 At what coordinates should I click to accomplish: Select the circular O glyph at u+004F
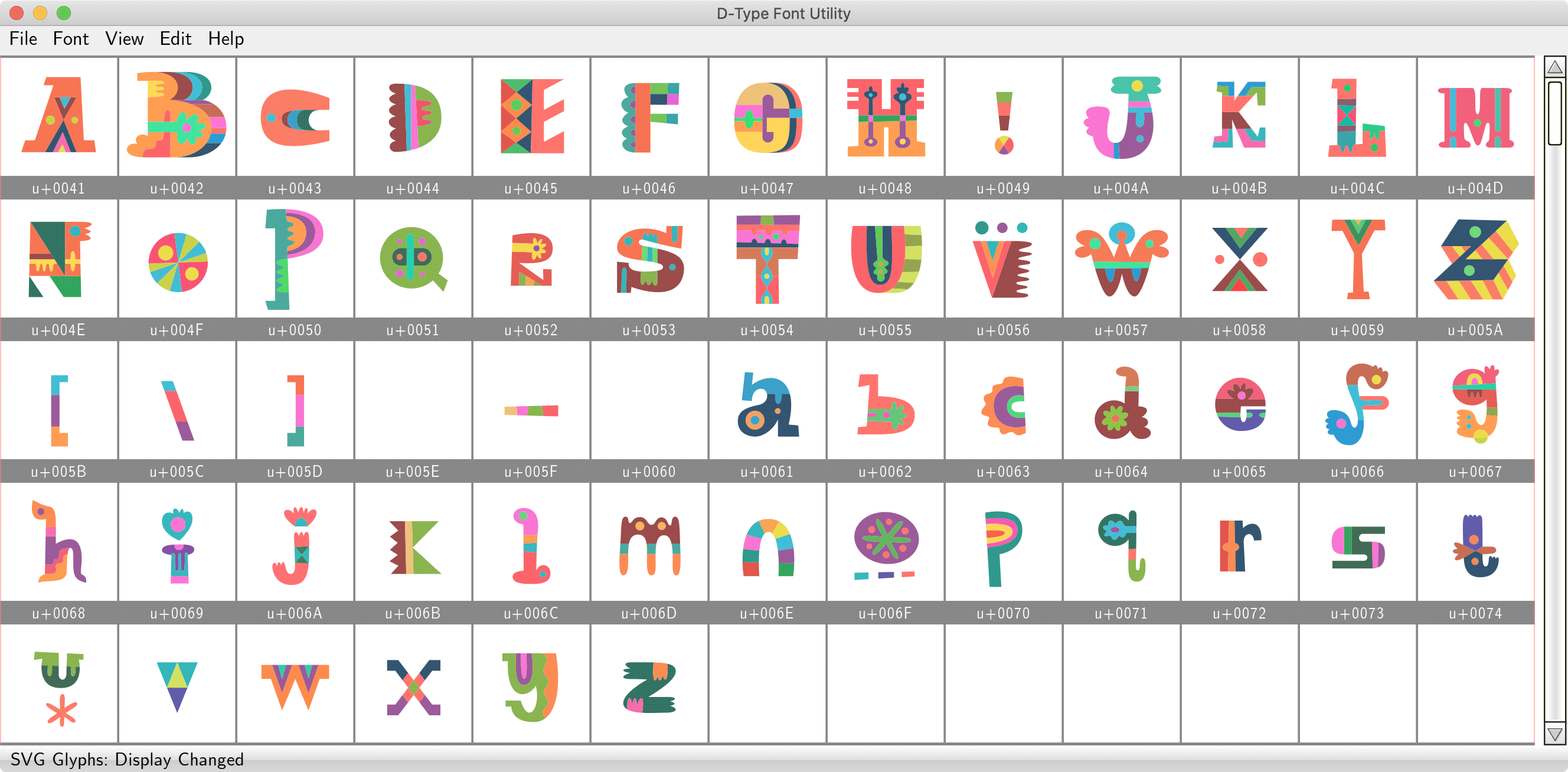pos(178,262)
